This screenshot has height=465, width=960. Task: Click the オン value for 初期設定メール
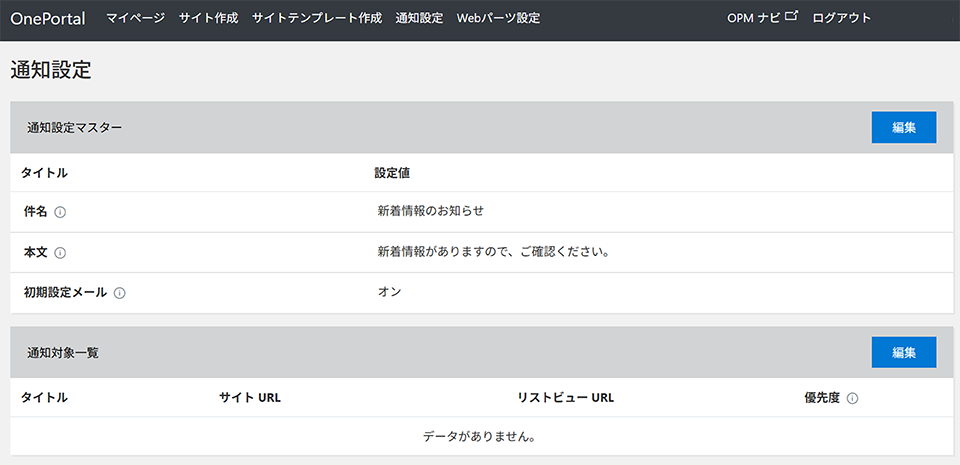click(389, 292)
